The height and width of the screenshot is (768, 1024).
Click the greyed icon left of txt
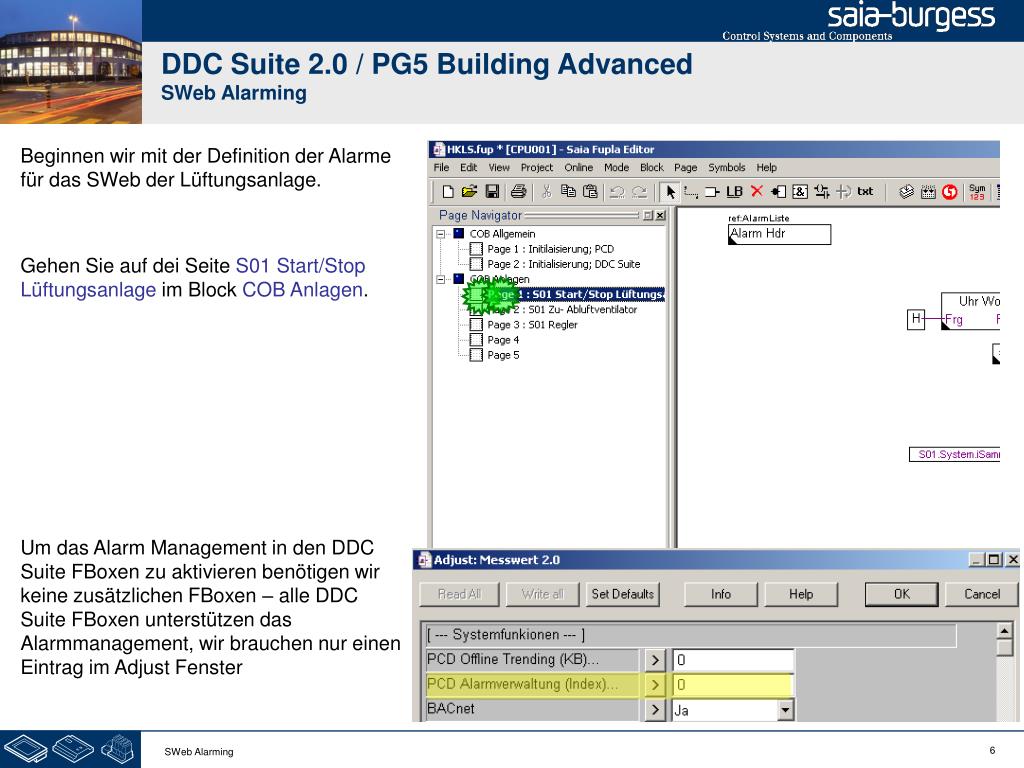pyautogui.click(x=844, y=192)
